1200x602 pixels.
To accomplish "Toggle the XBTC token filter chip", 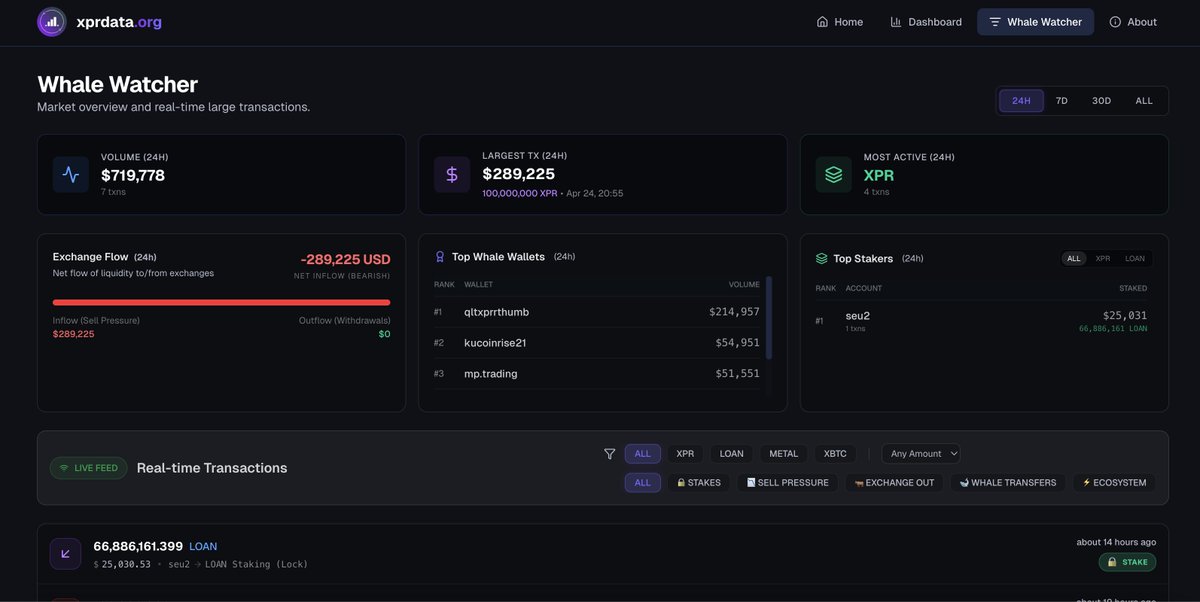I will 835,454.
